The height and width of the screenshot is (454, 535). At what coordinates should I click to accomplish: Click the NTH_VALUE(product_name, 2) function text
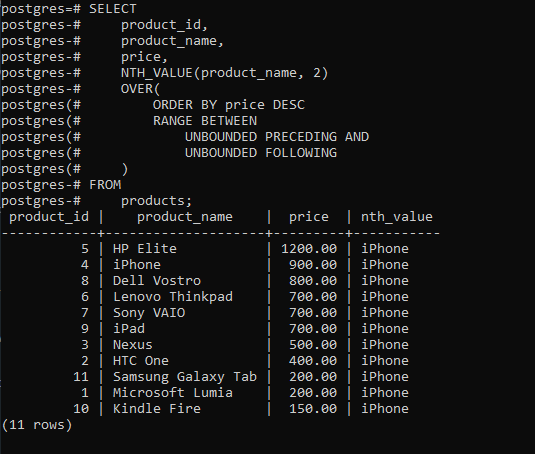tap(224, 73)
